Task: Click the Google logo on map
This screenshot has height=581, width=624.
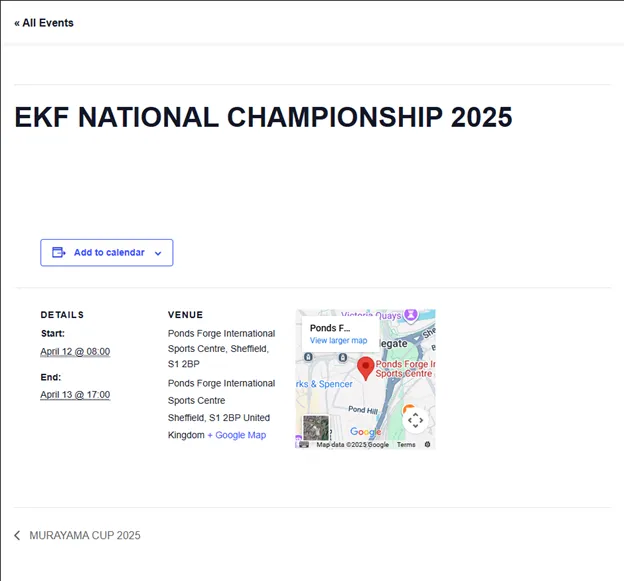Action: coord(365,432)
